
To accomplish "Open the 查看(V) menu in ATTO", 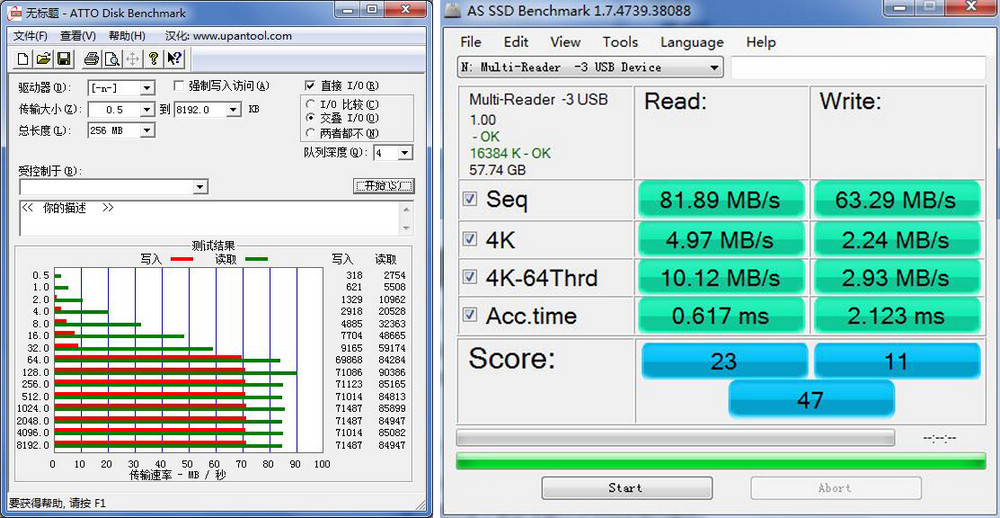I will pos(78,36).
